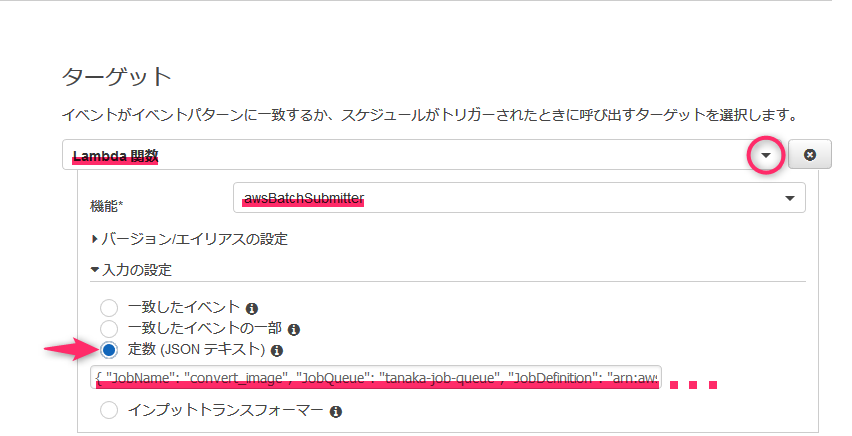Click the 入力の設定 disclosure triangle
This screenshot has height=436, width=852.
pyautogui.click(x=95, y=270)
